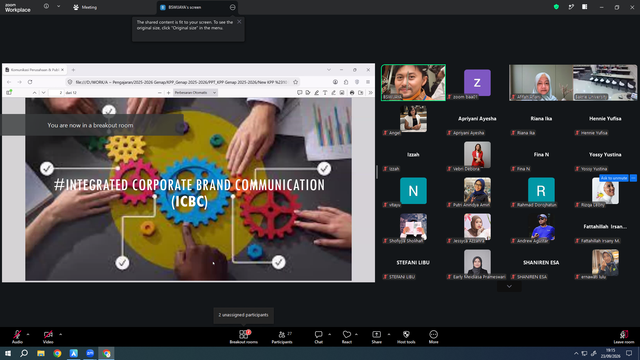640x360 pixels.
Task: Zoom in the PDF with plus
Action: coord(168,93)
